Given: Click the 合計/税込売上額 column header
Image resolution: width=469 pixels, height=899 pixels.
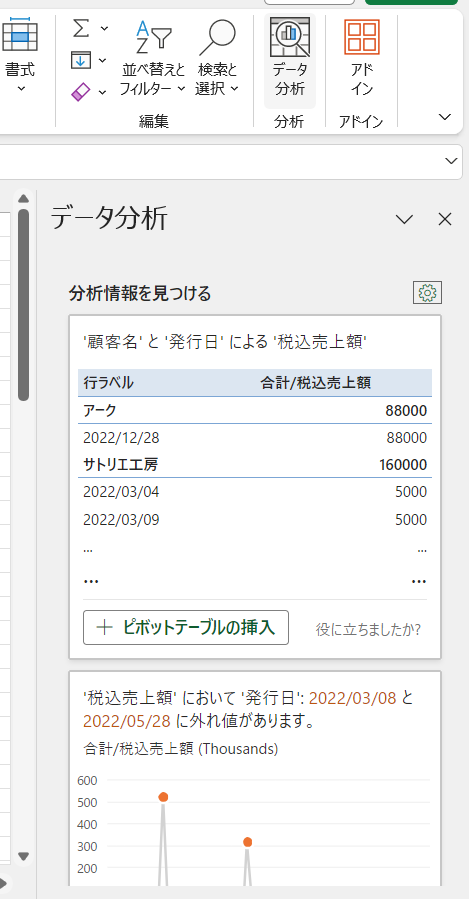Looking at the screenshot, I should 315,383.
